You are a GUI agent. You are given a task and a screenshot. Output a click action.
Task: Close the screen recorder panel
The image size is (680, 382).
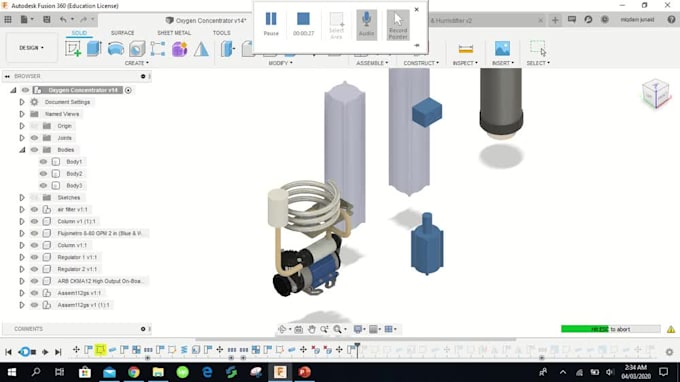417,10
